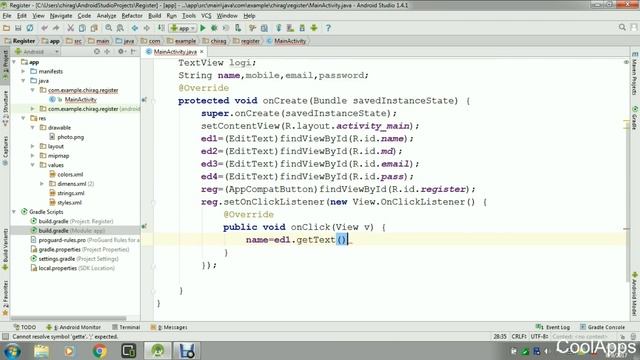
Task: Select MainActivity in the project tree
Action: pos(80,100)
